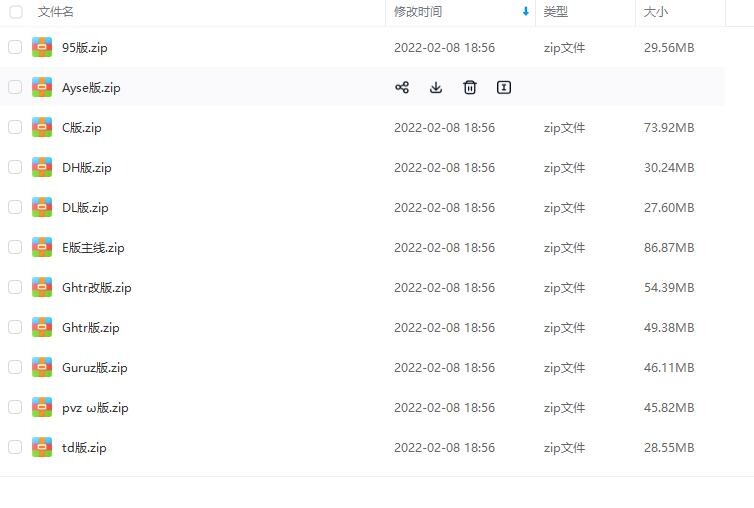
Task: Toggle the modified-time sort arrow
Action: [526, 12]
